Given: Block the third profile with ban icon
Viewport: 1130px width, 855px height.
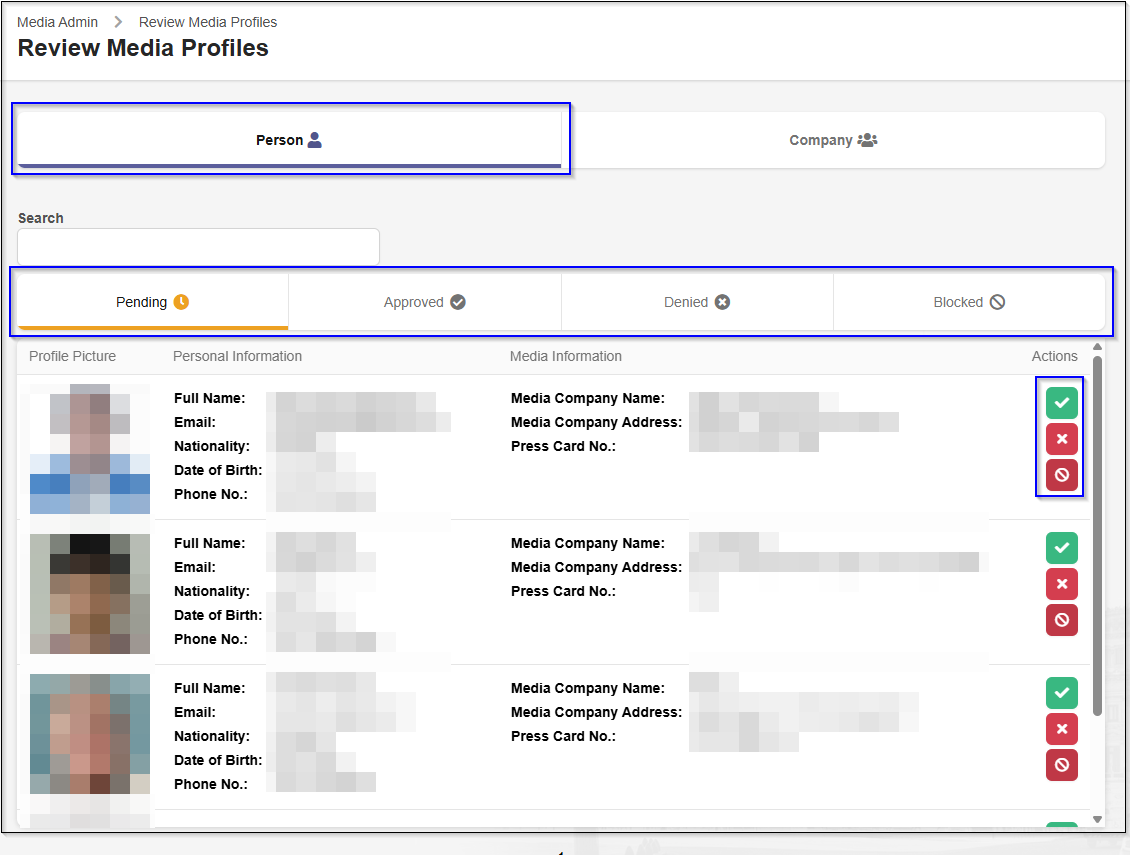Looking at the screenshot, I should coord(1061,765).
